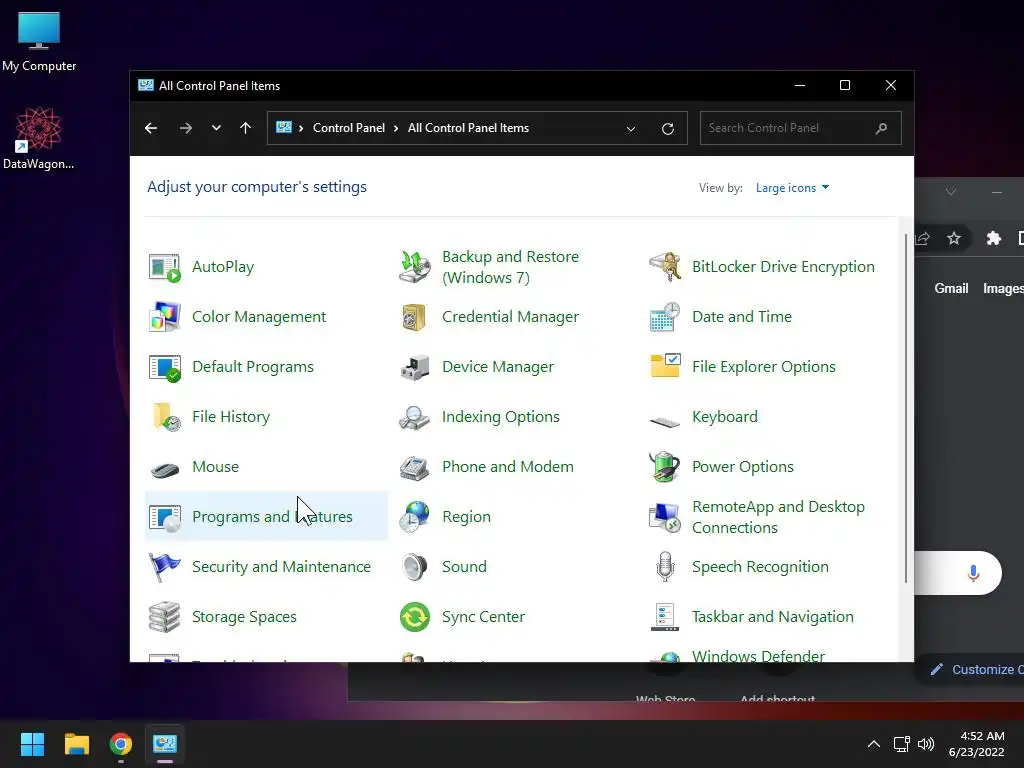Viewport: 1024px width, 768px height.
Task: Click the File Explorer Options icon
Action: pyautogui.click(x=665, y=366)
